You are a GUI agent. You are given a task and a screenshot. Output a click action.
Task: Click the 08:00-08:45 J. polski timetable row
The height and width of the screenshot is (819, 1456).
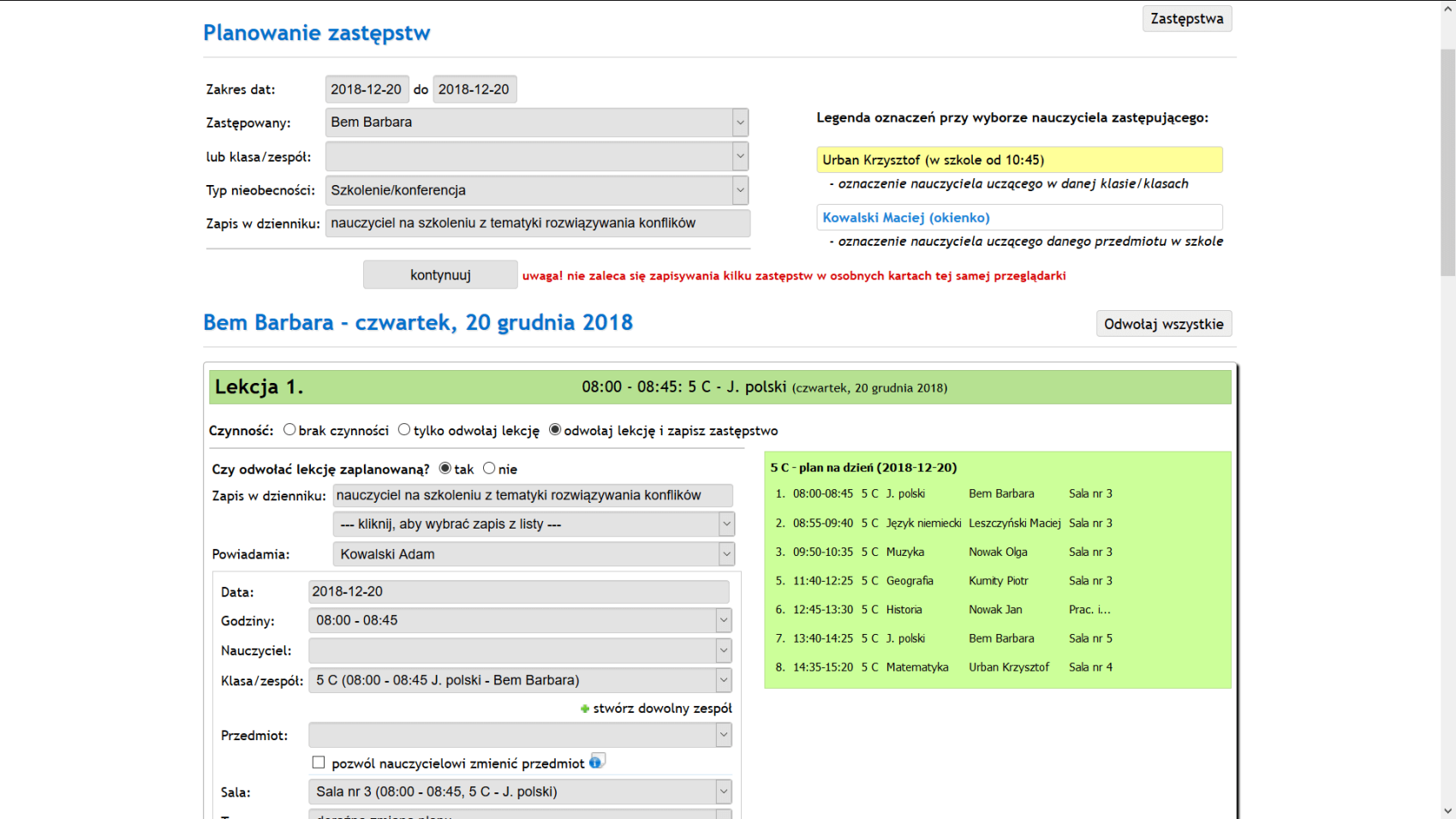944,493
